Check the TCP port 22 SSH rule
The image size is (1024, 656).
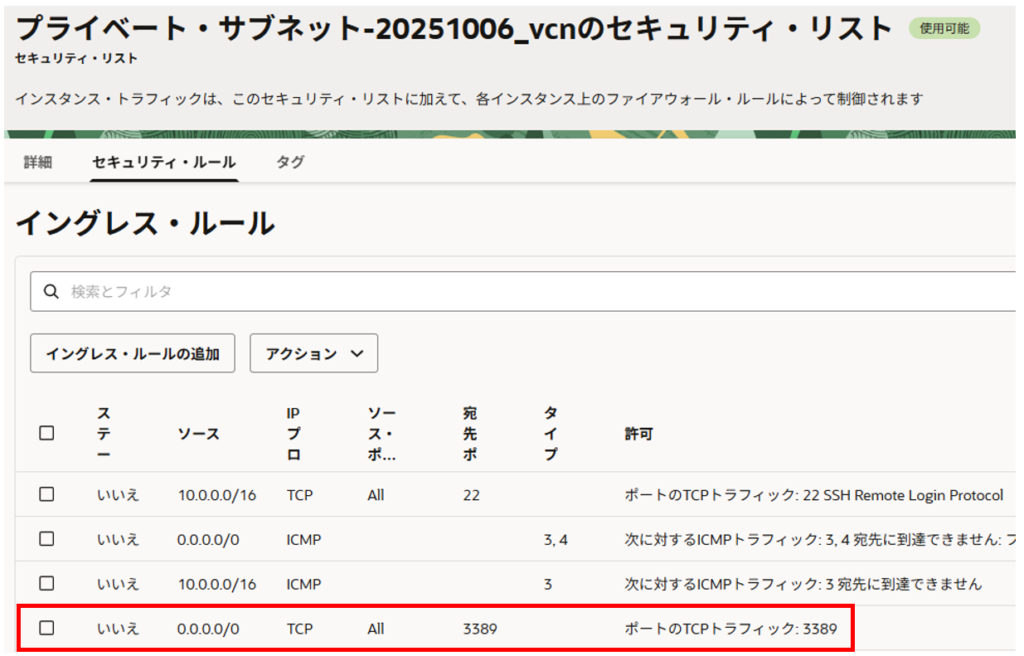click(46, 494)
